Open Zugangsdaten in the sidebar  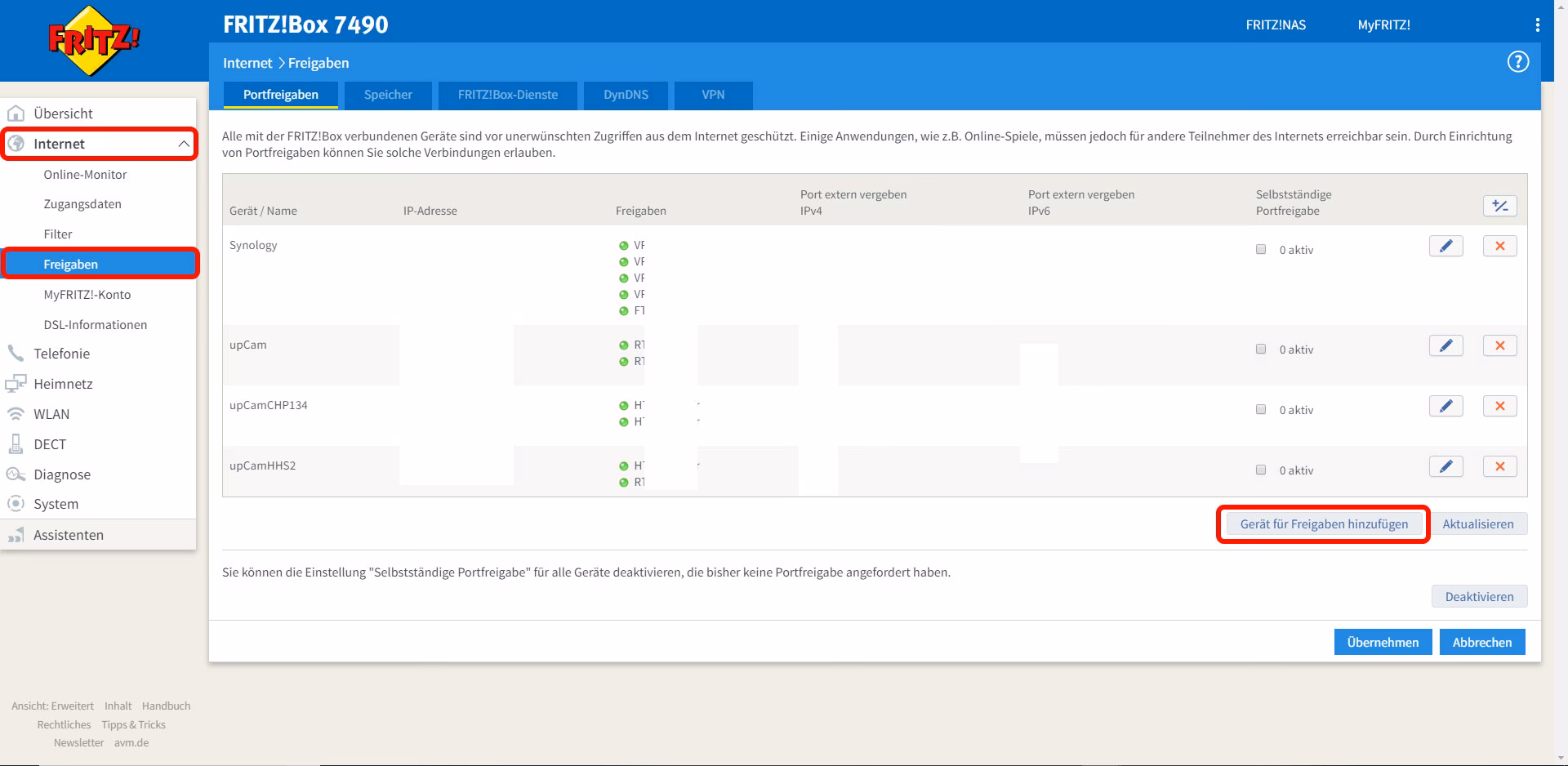point(82,204)
